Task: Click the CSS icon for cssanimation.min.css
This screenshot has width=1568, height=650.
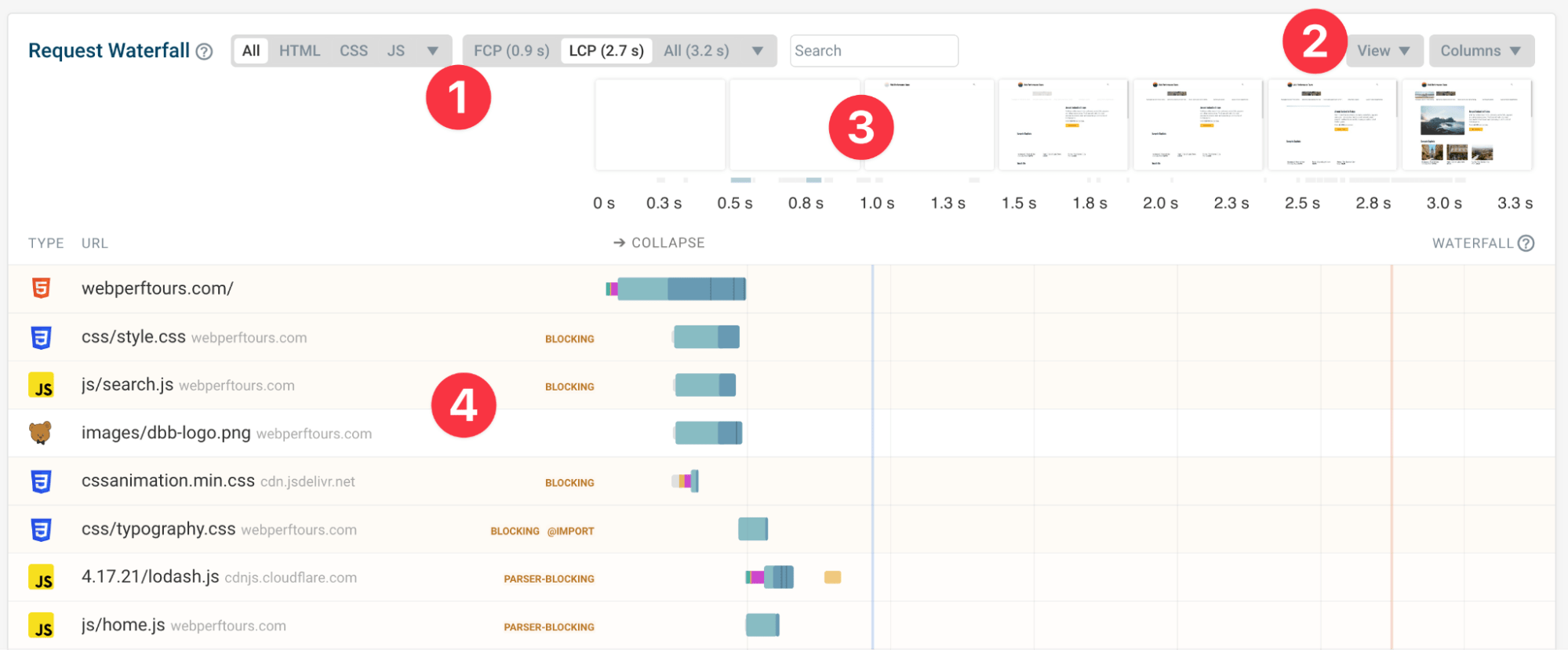Action: 41,481
